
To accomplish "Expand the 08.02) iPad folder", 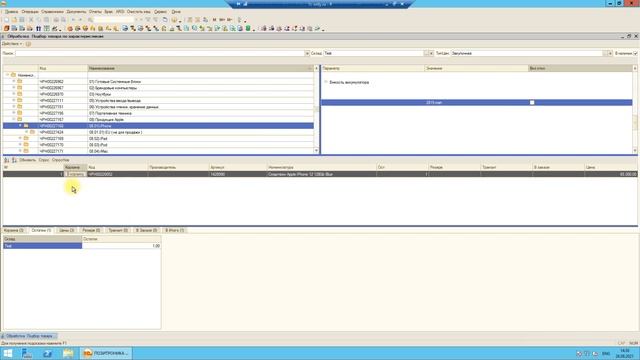I will pos(20,138).
